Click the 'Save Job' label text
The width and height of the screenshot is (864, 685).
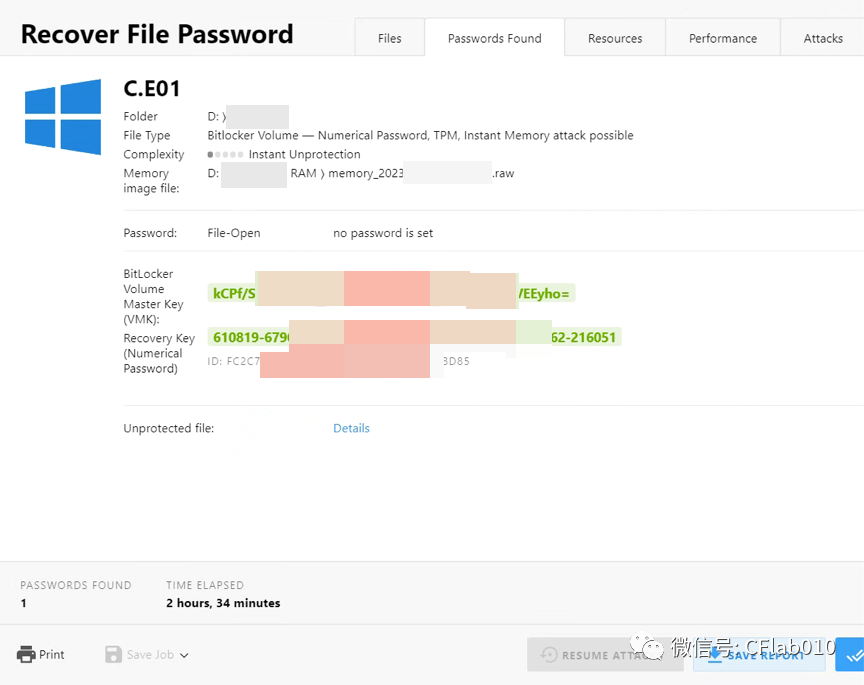pos(150,654)
